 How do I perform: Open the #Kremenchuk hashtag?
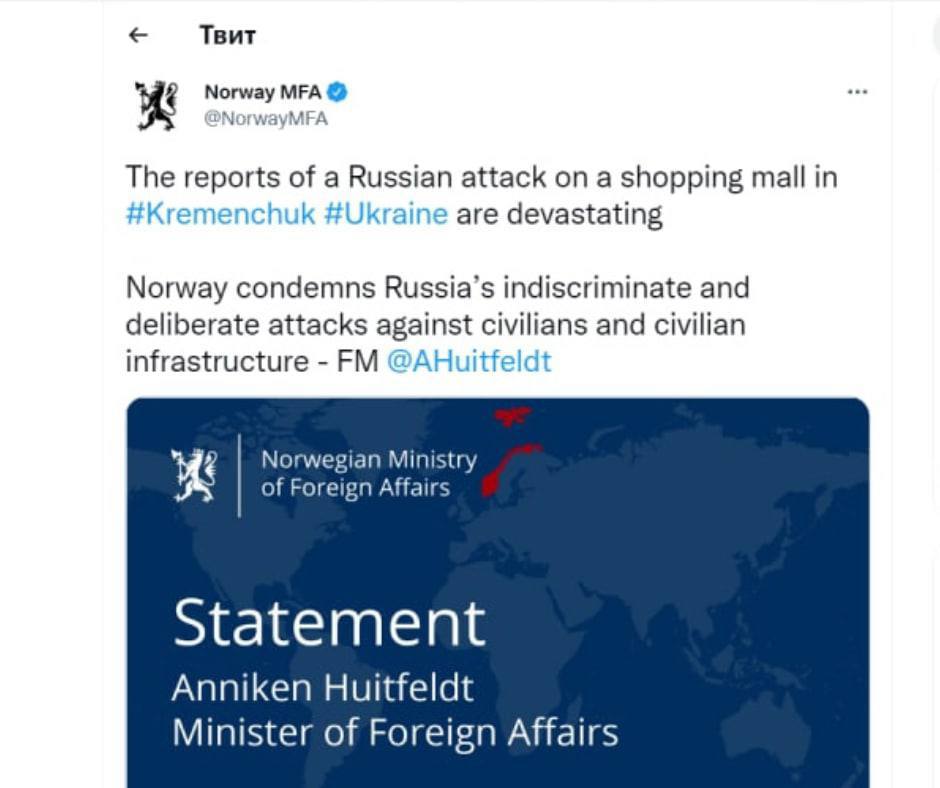click(x=220, y=215)
